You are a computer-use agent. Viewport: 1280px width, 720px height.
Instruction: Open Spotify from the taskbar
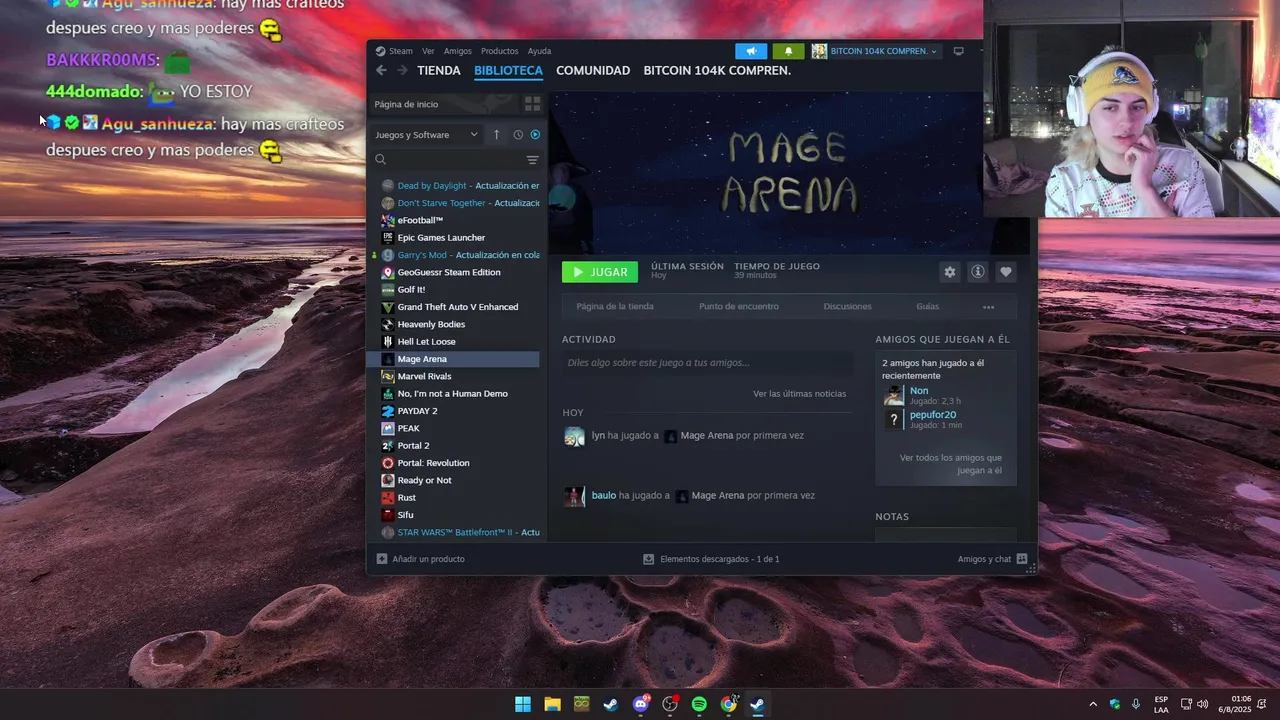(699, 704)
